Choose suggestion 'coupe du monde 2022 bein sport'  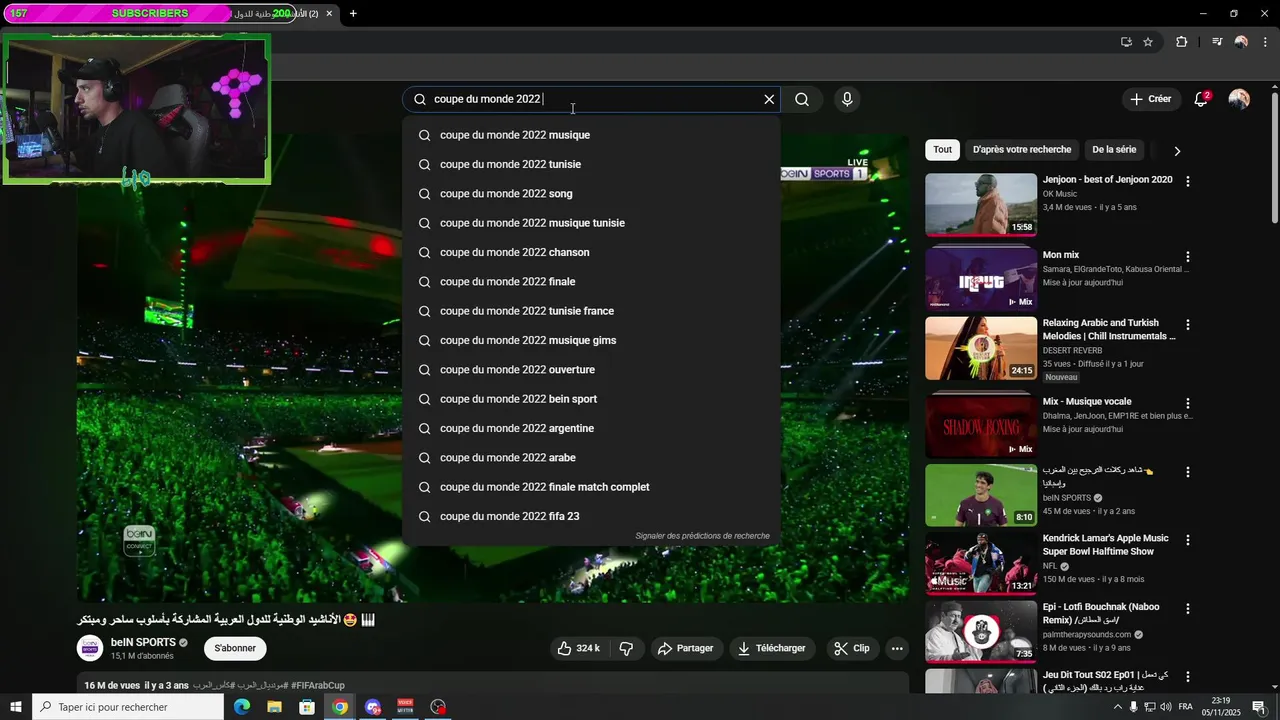coord(591,399)
